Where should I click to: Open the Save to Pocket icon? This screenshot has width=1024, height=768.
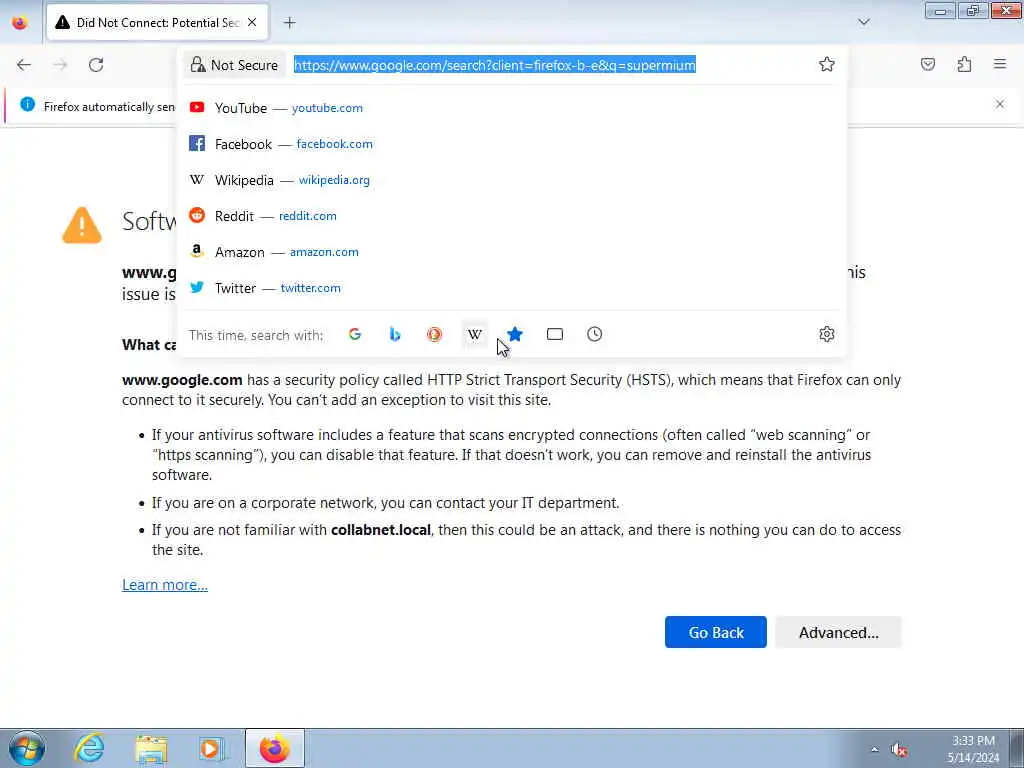click(x=928, y=64)
